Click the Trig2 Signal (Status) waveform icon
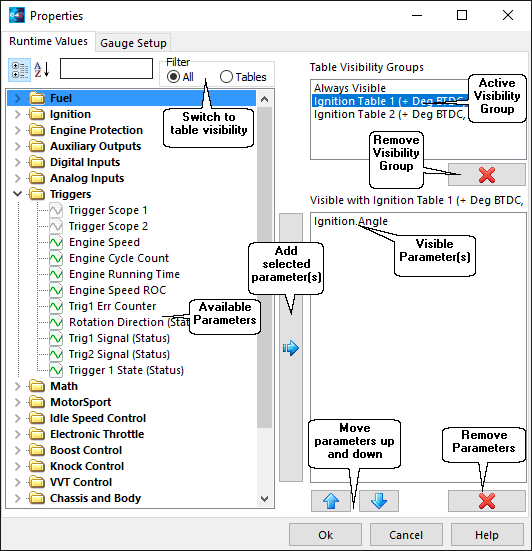 56,354
